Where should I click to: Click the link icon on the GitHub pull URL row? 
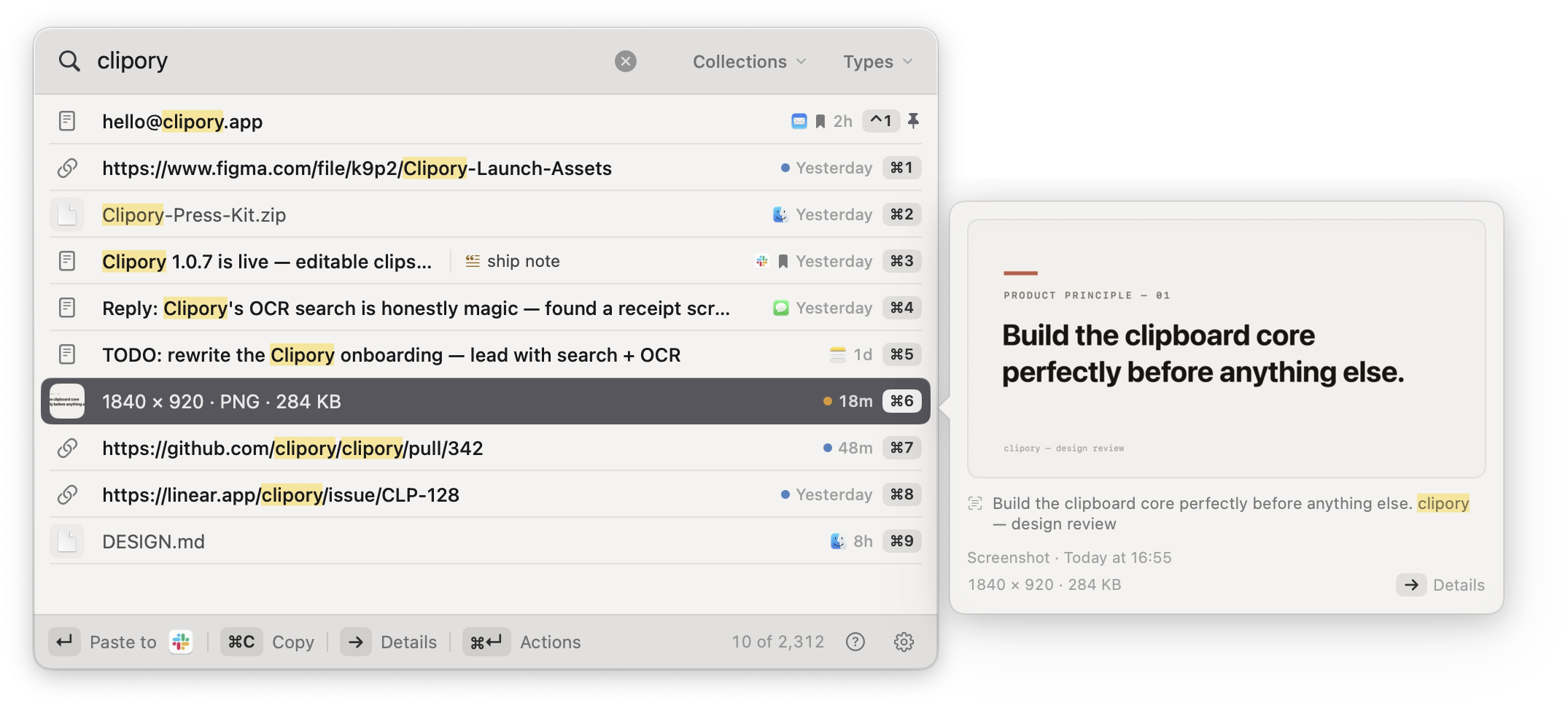[x=67, y=448]
